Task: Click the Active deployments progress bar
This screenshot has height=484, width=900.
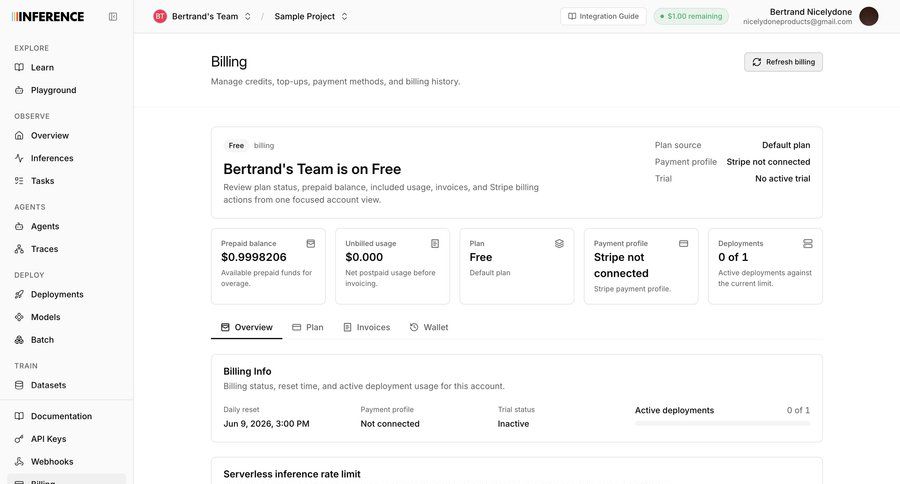Action: 722,423
